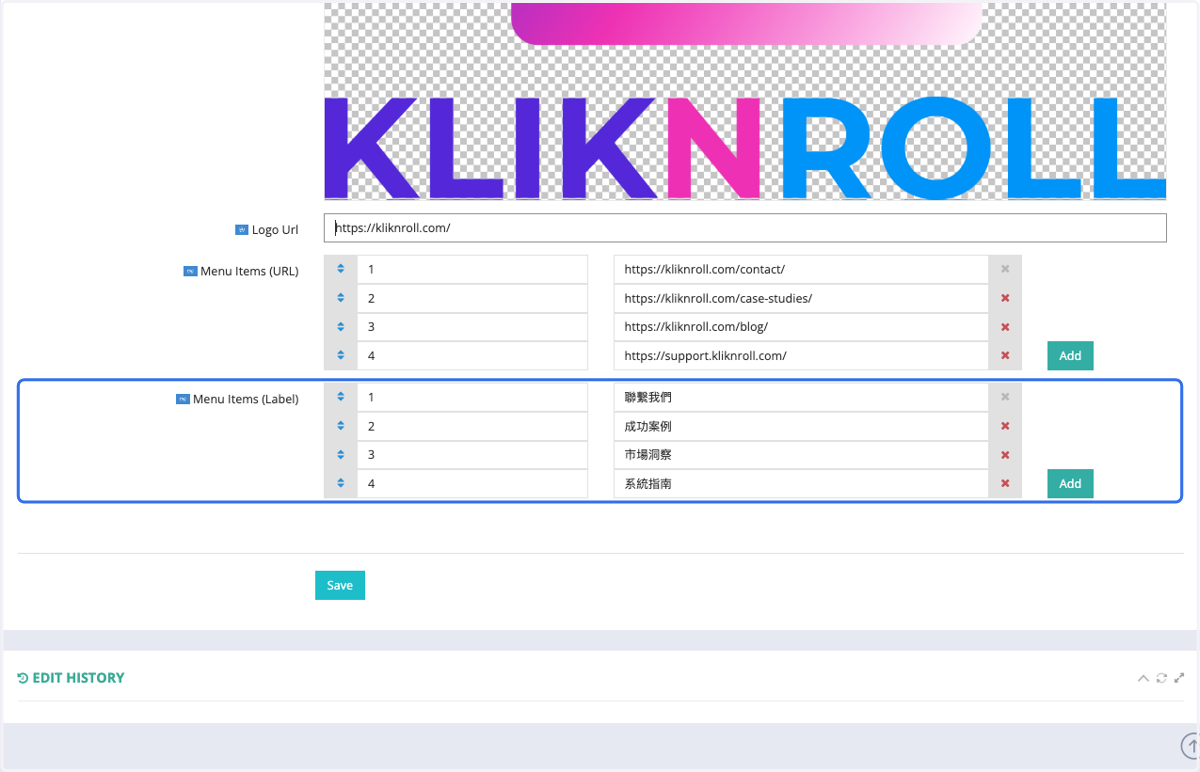Remove the 市場洞察 label row
This screenshot has height=772, width=1200.
tap(1005, 455)
